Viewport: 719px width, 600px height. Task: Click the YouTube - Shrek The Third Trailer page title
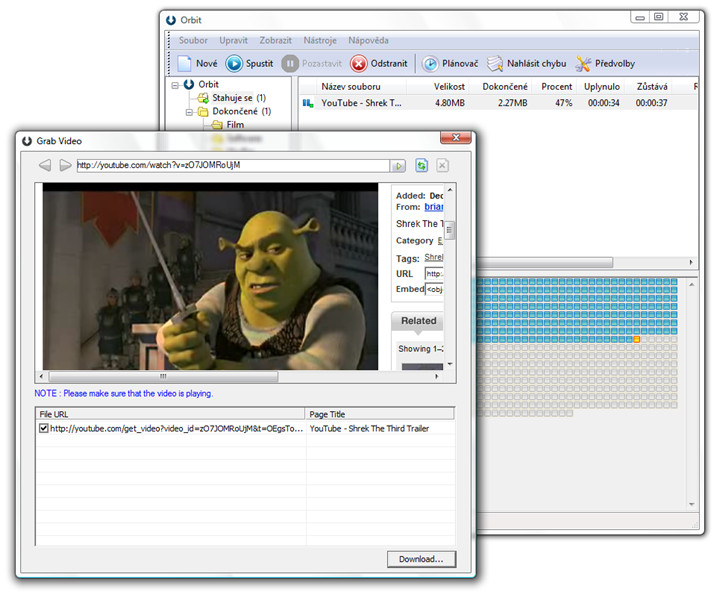(x=369, y=428)
